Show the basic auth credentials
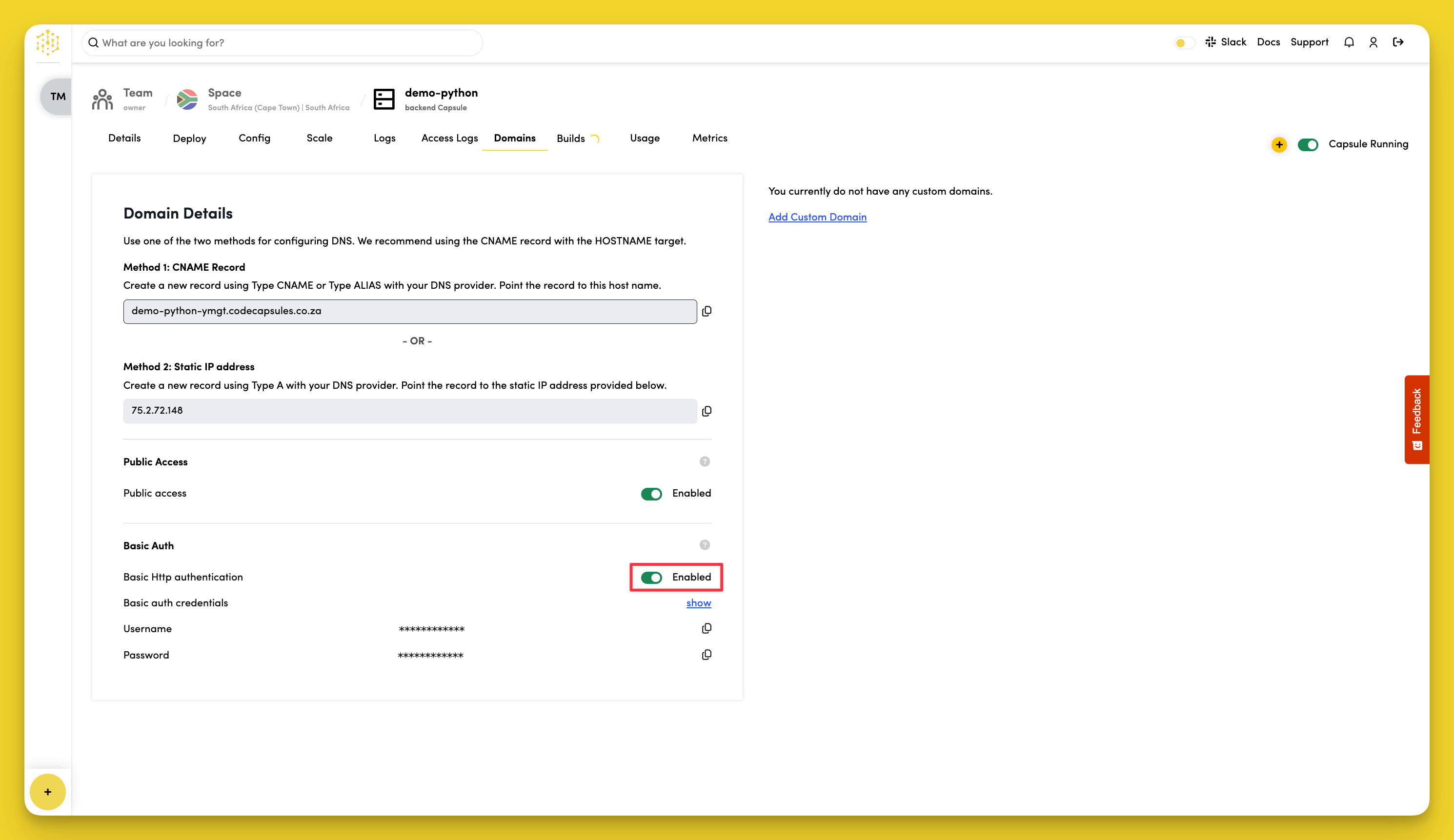 [x=698, y=602]
